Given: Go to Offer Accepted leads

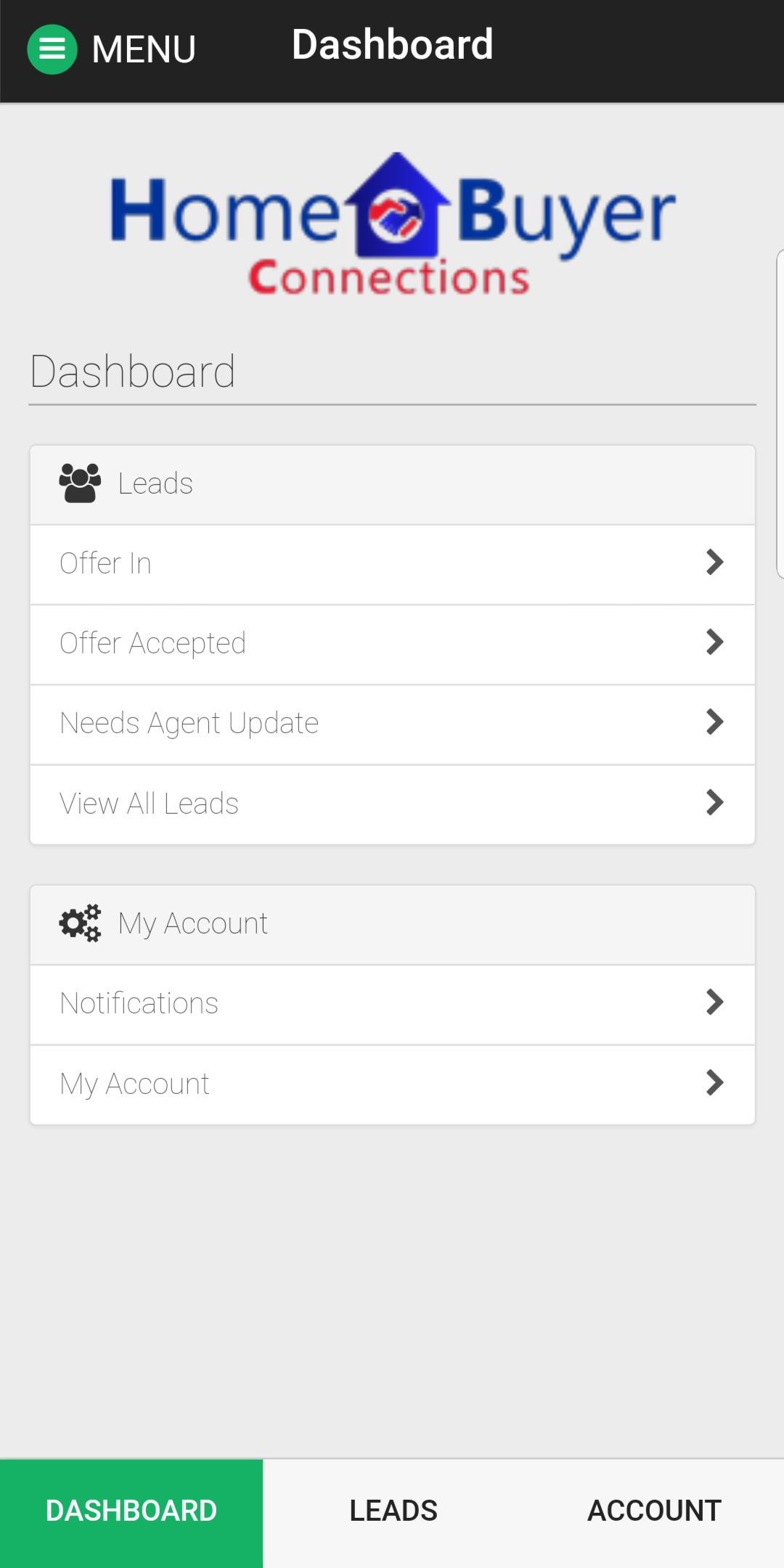Looking at the screenshot, I should coord(153,643).
